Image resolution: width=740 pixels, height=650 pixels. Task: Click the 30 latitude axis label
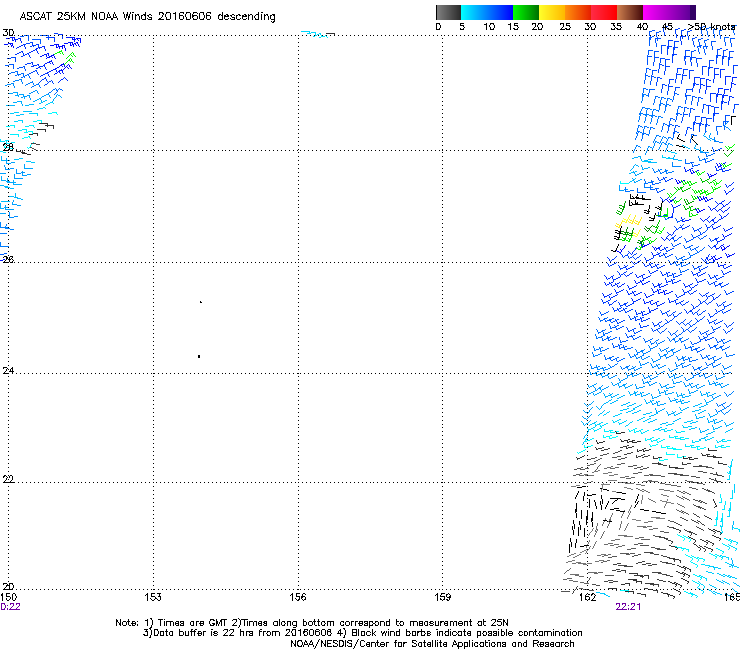tap(8, 33)
